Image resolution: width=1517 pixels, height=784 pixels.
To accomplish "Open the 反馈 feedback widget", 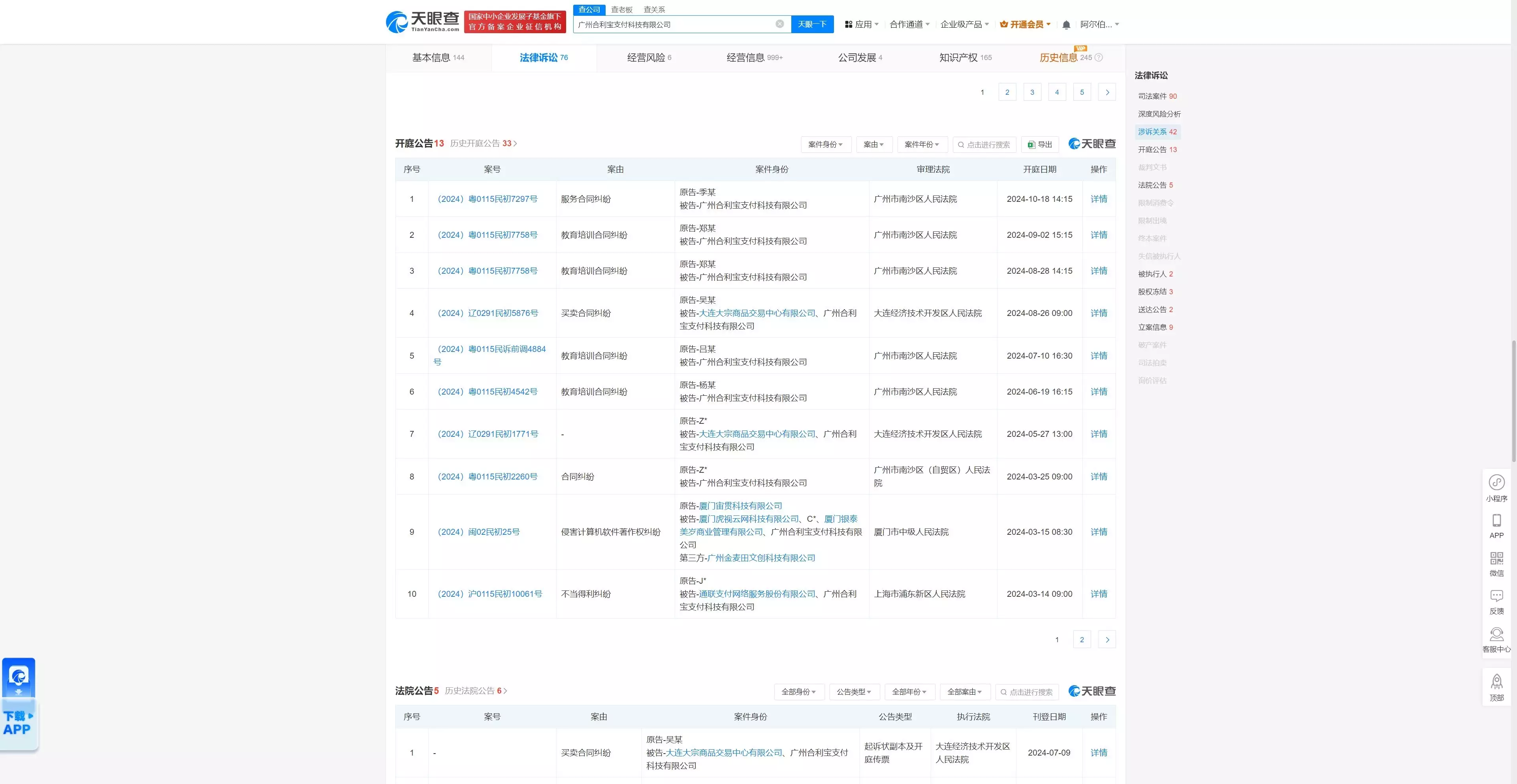I will tap(1496, 602).
